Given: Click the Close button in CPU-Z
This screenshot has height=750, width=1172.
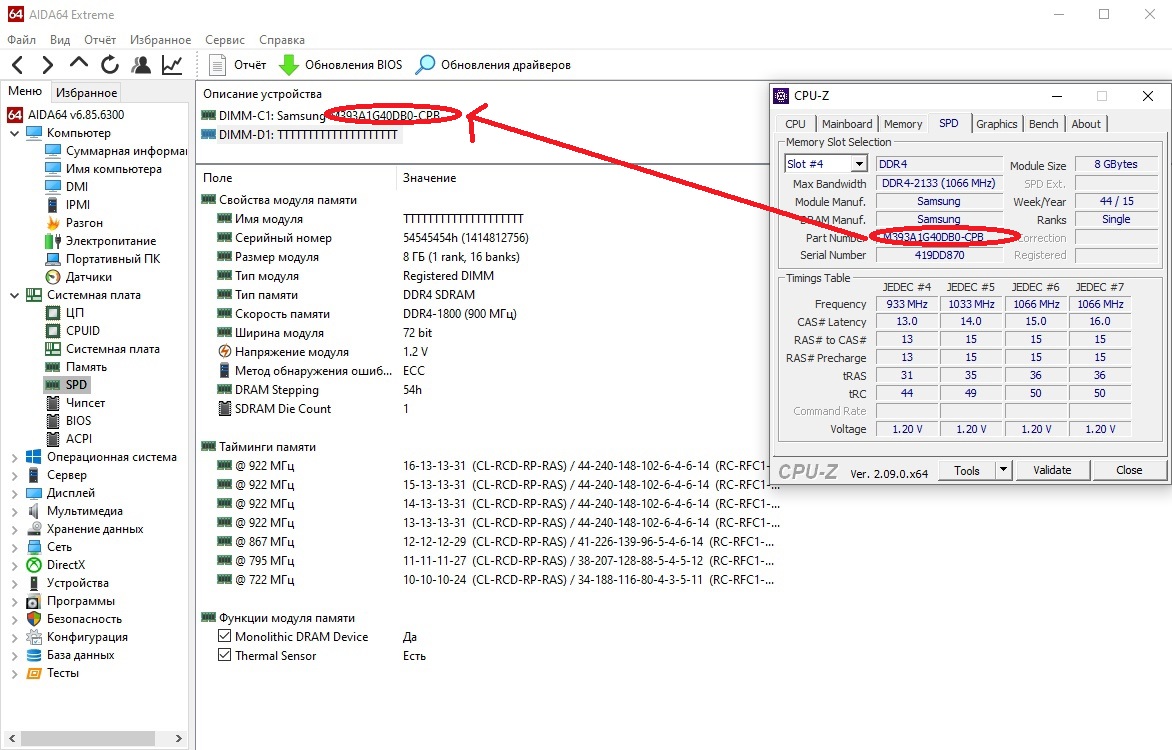Looking at the screenshot, I should pyautogui.click(x=1129, y=470).
